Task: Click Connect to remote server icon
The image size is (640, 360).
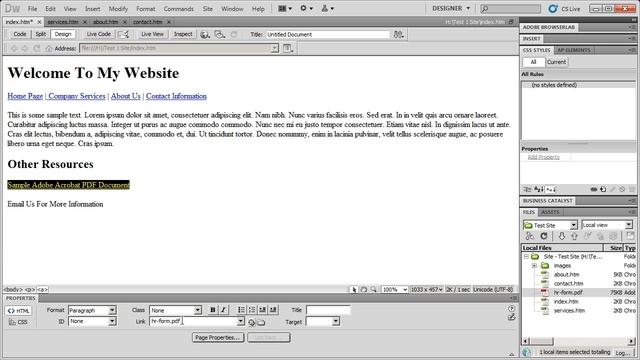Action: coord(530,236)
